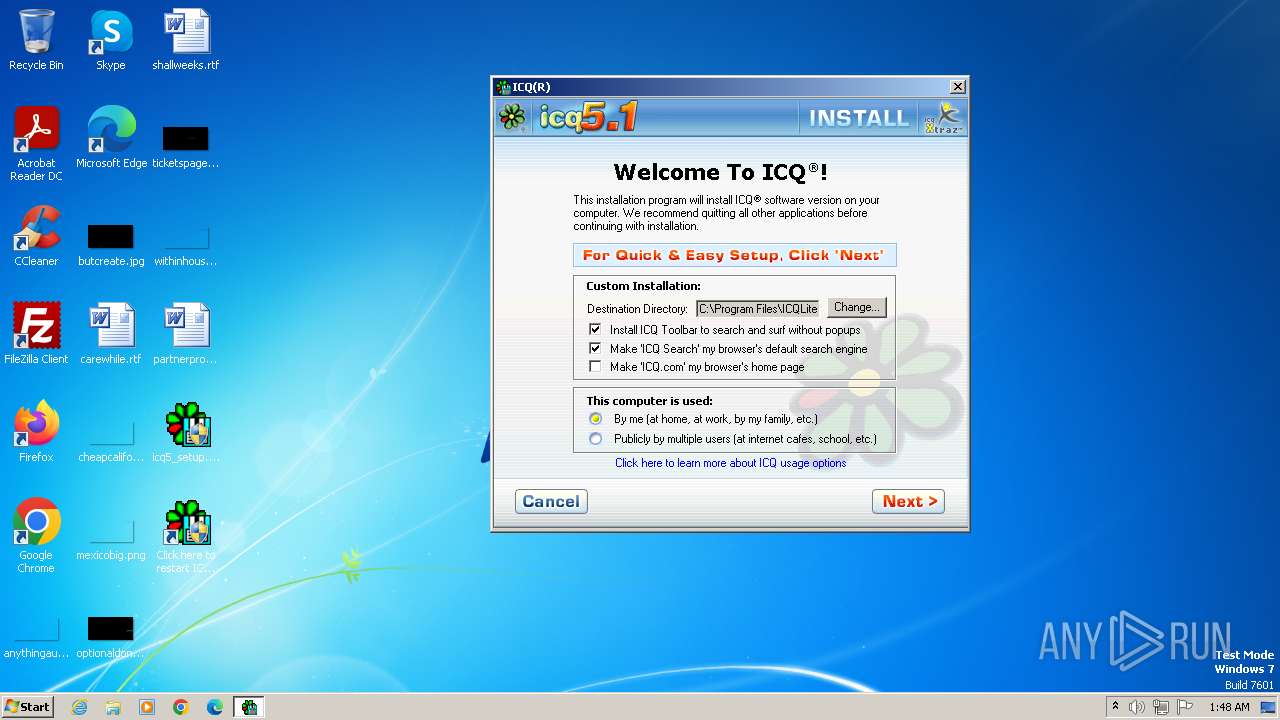Click Next to continue installation
The image size is (1280, 720).
click(908, 501)
